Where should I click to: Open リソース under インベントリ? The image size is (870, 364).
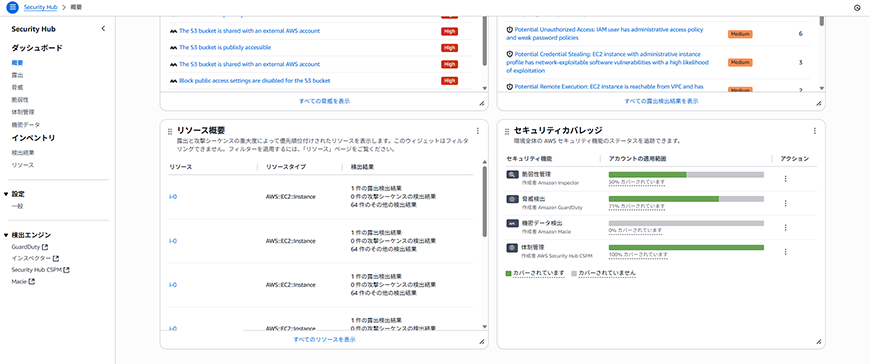click(x=23, y=165)
